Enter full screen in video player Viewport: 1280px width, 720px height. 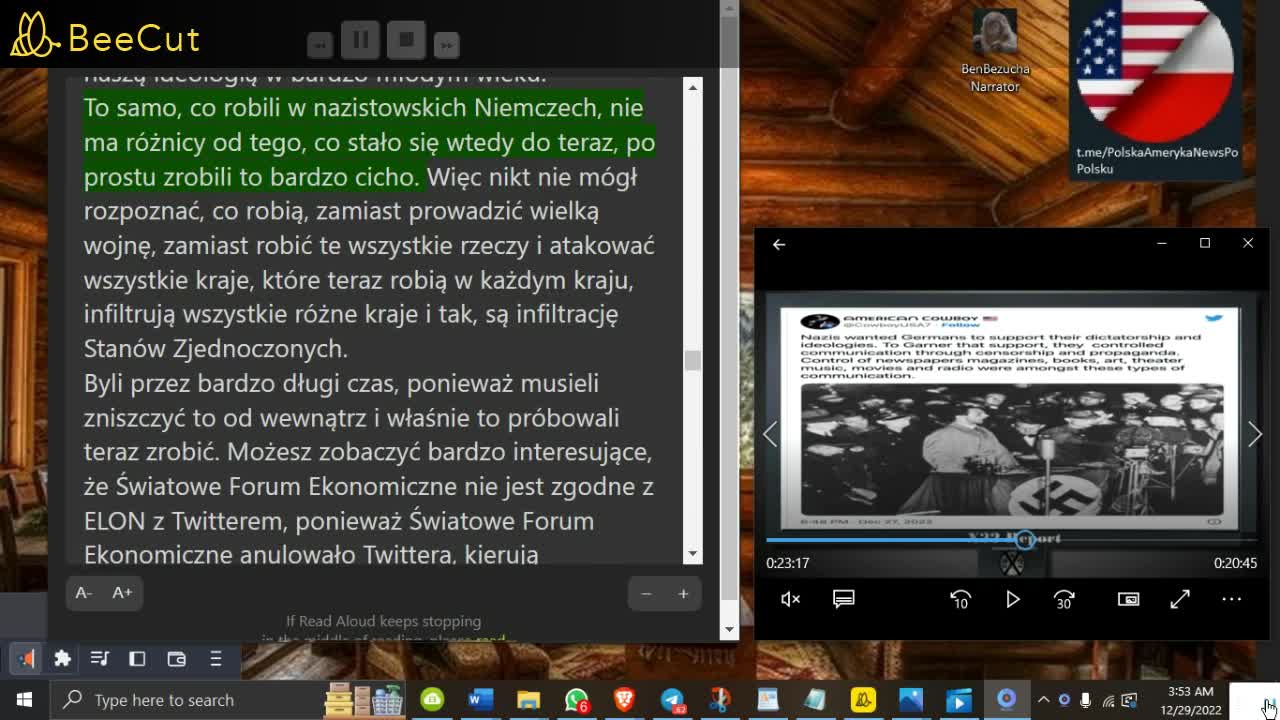[1180, 599]
